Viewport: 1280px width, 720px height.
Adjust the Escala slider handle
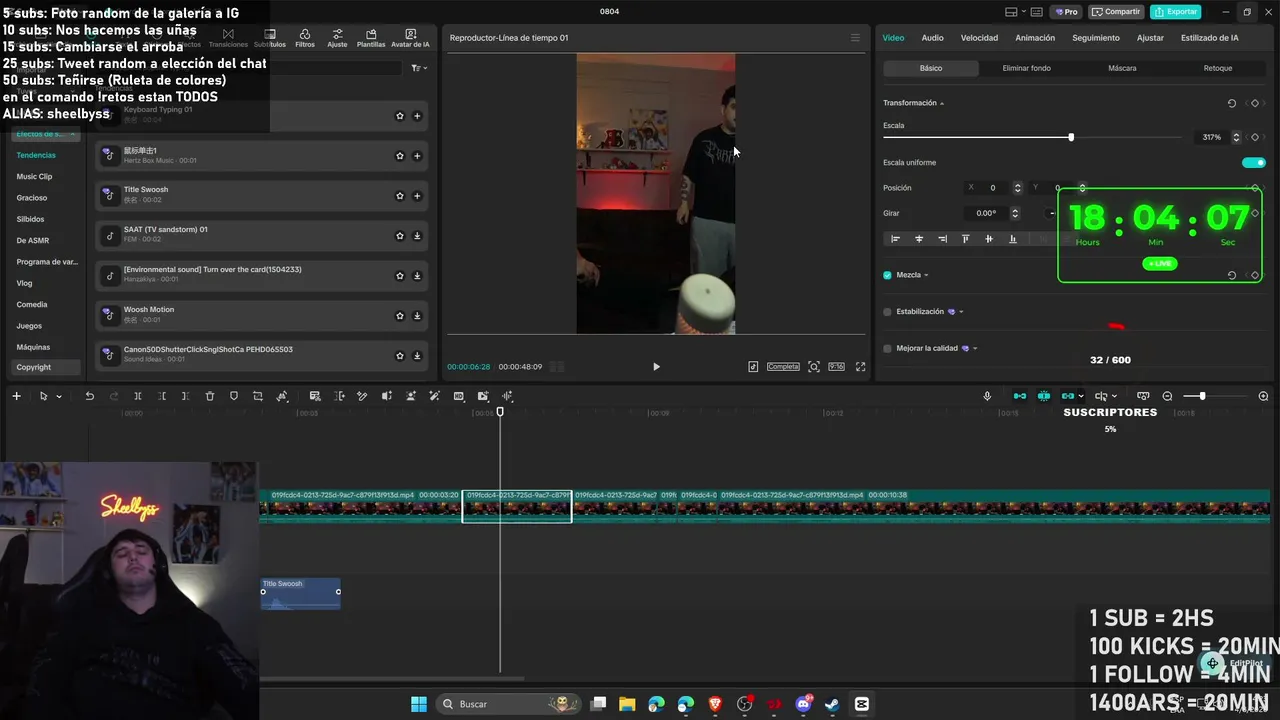click(x=1071, y=137)
